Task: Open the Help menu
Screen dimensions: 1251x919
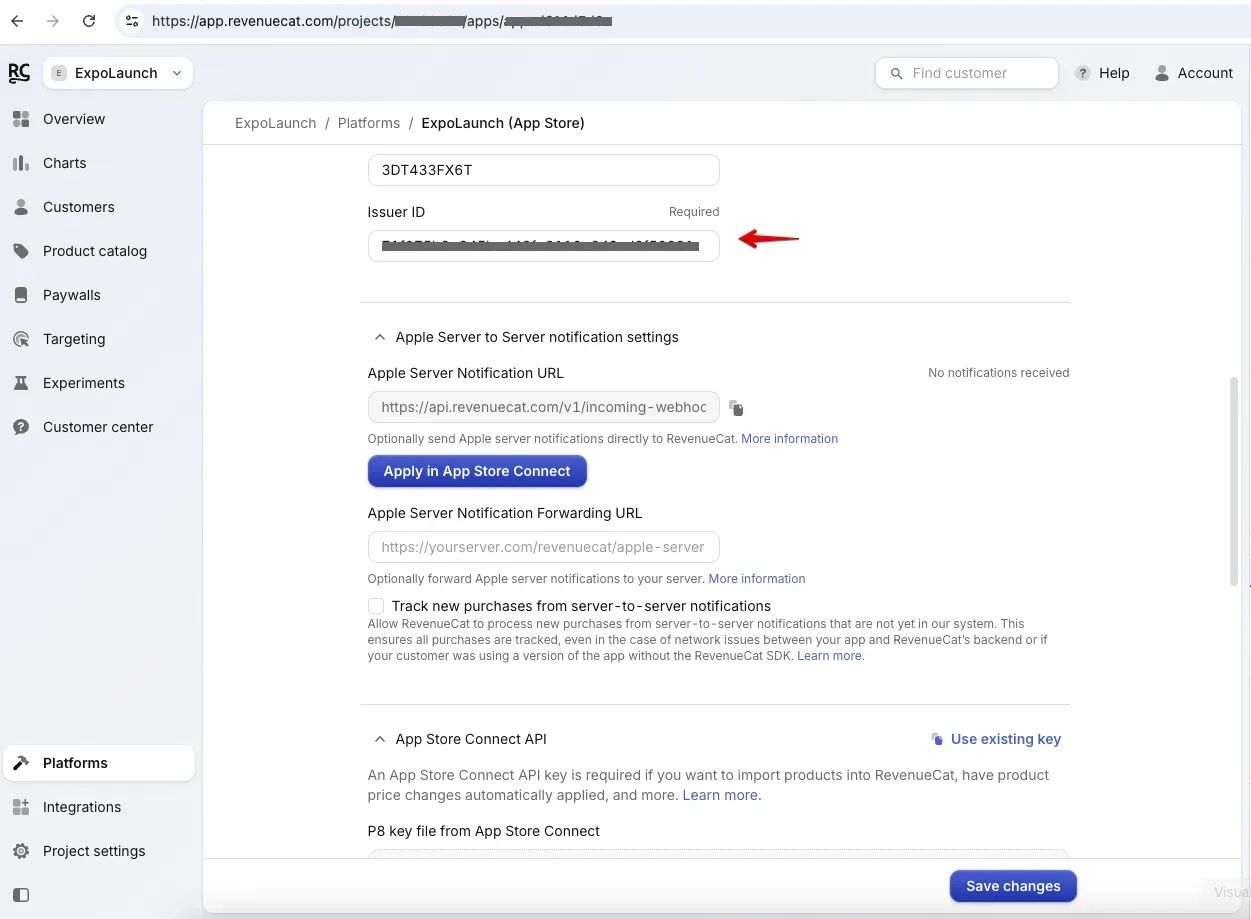Action: (1102, 73)
